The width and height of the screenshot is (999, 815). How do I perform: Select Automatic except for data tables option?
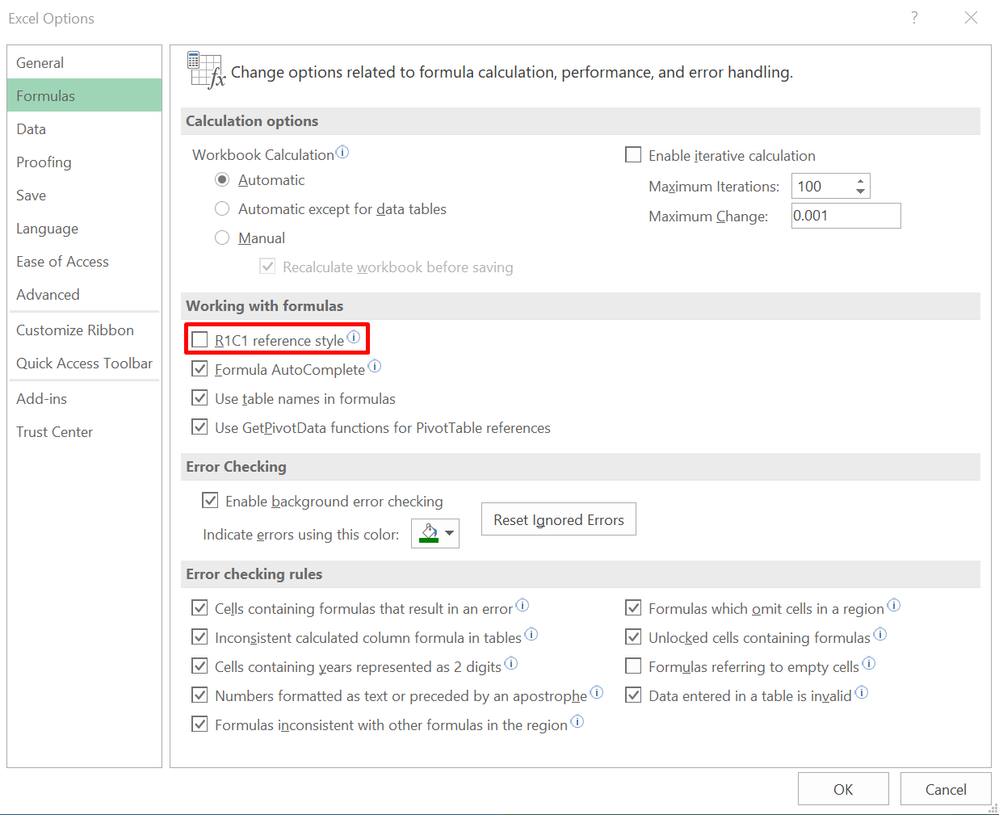pyautogui.click(x=222, y=208)
